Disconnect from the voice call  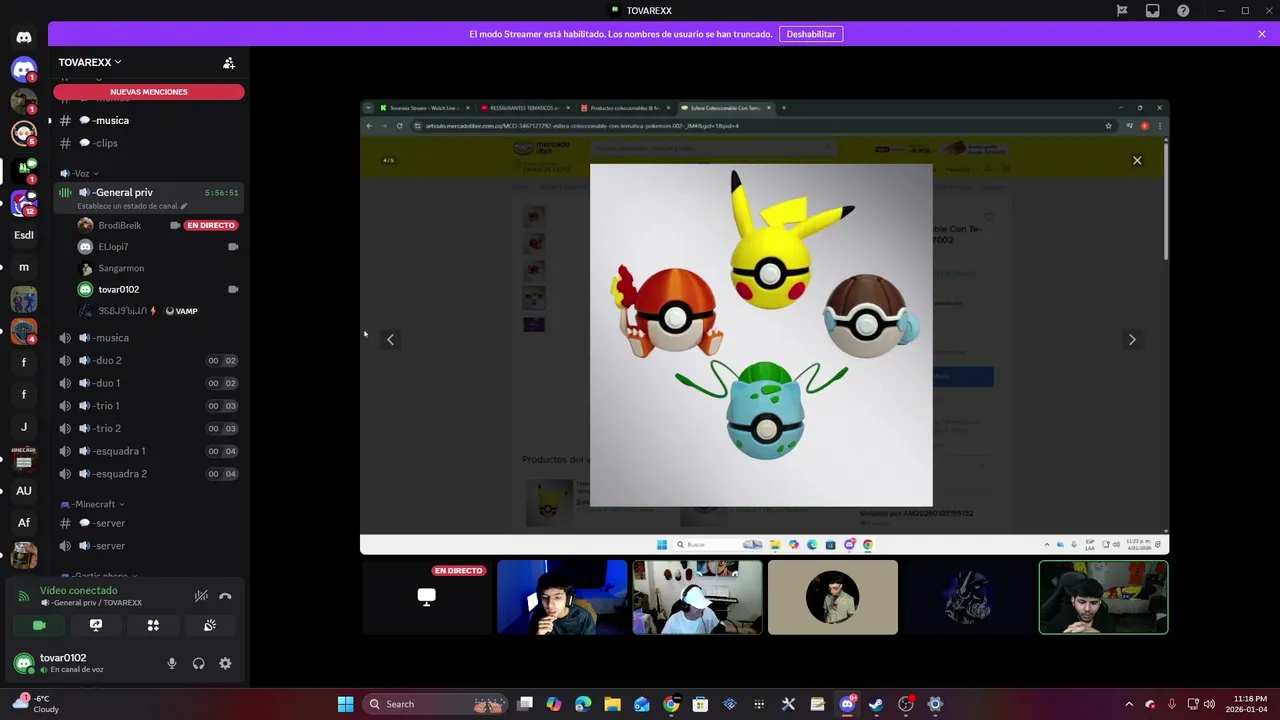225,596
